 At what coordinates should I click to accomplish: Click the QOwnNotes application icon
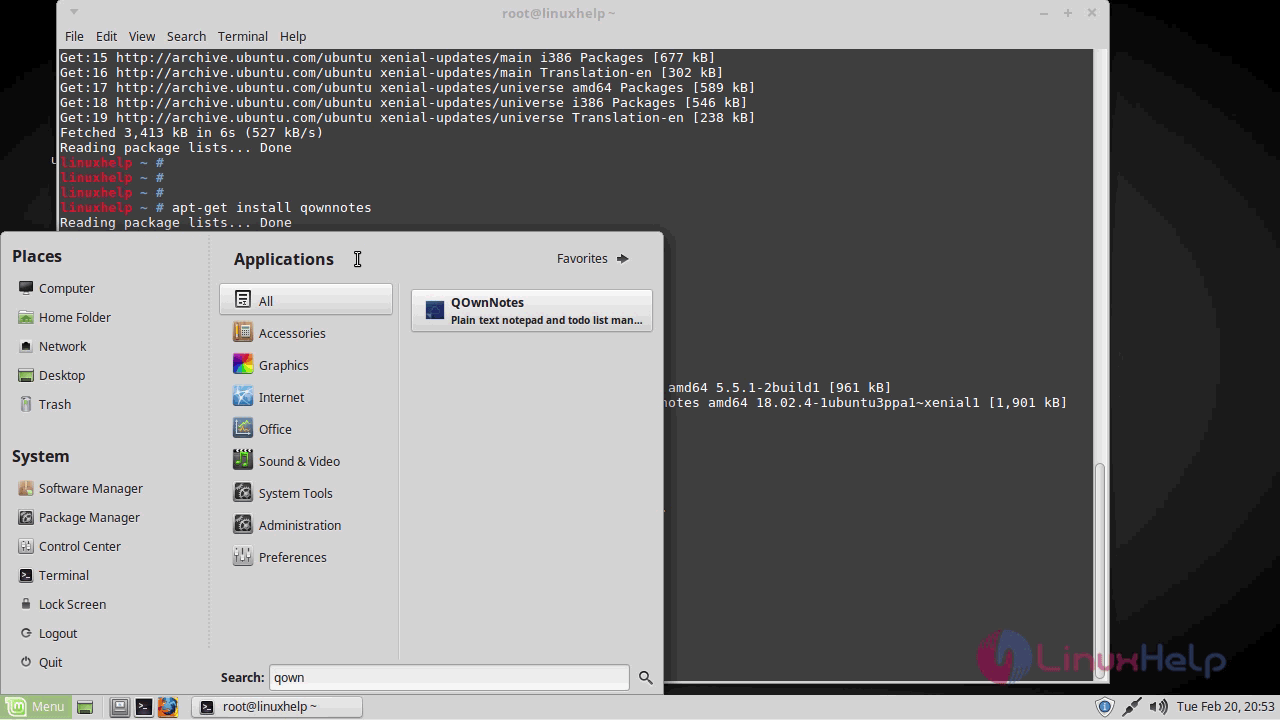tap(434, 310)
